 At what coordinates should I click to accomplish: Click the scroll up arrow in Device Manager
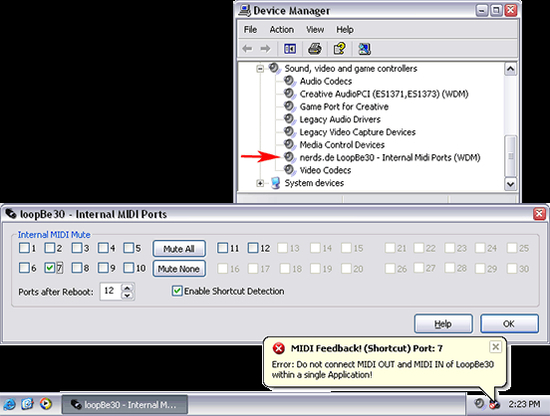(x=510, y=69)
